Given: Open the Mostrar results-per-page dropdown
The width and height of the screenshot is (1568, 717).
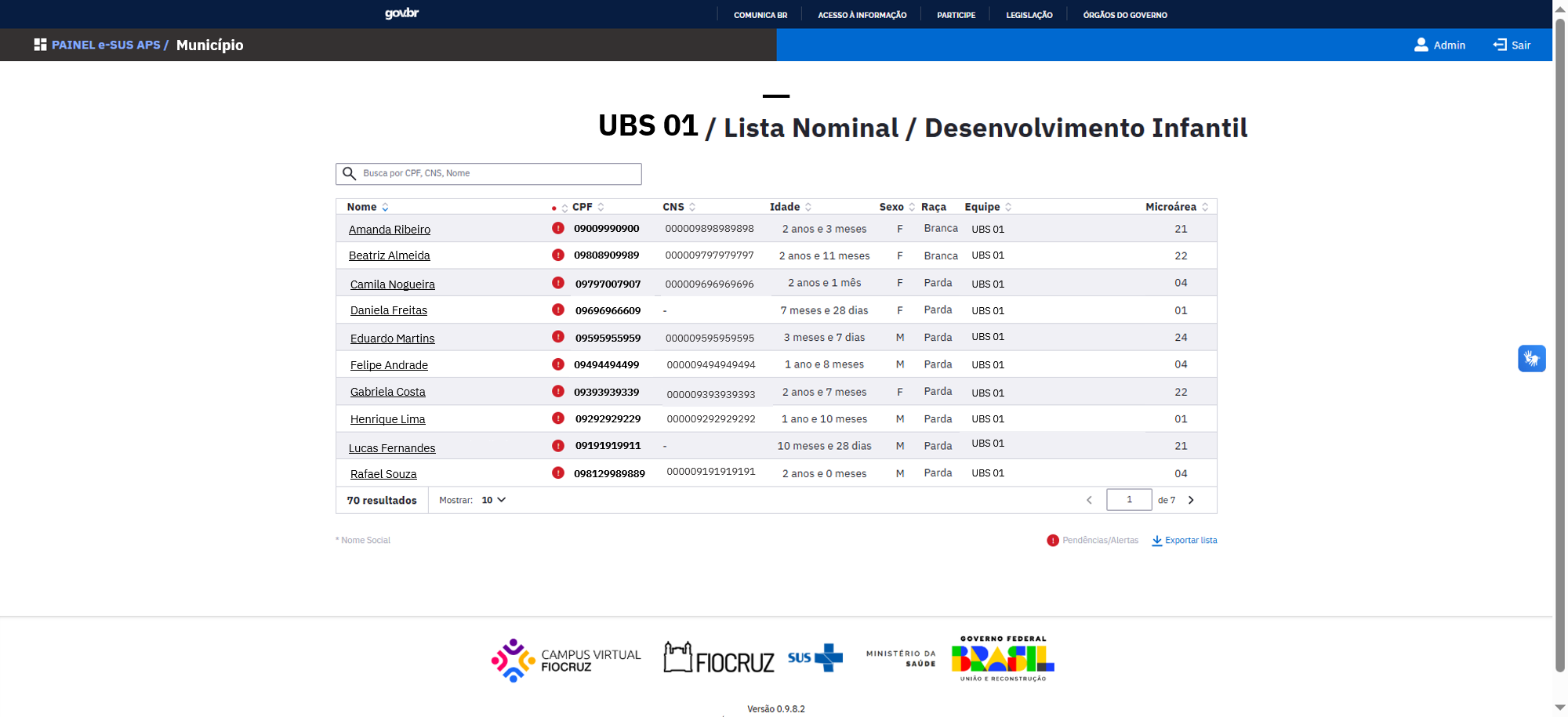Looking at the screenshot, I should (x=492, y=500).
